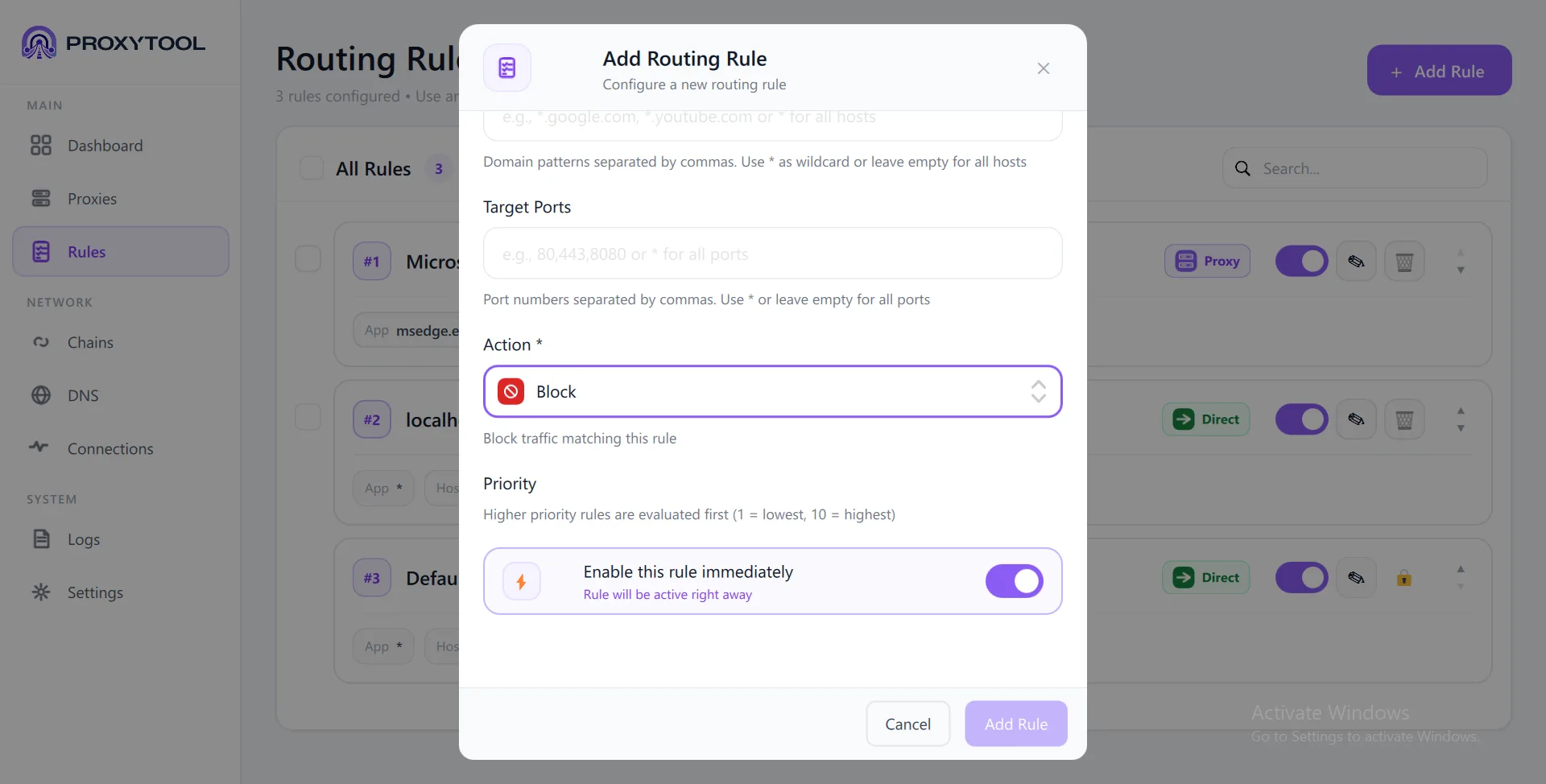Delete rule #2 with trash icon

(1405, 419)
